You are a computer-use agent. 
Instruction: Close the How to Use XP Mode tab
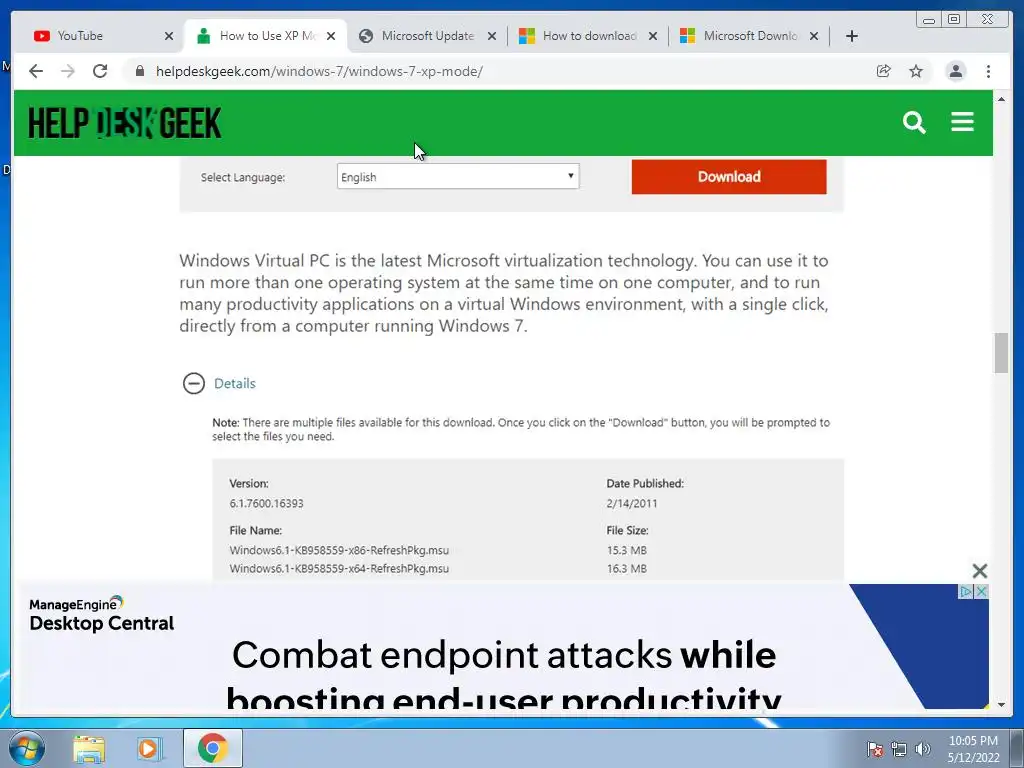click(x=331, y=36)
